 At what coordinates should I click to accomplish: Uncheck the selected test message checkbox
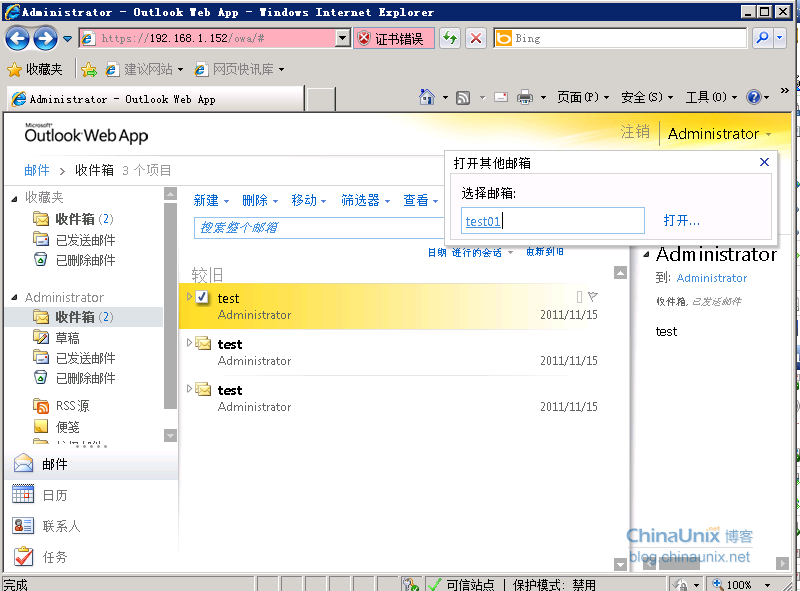(202, 297)
